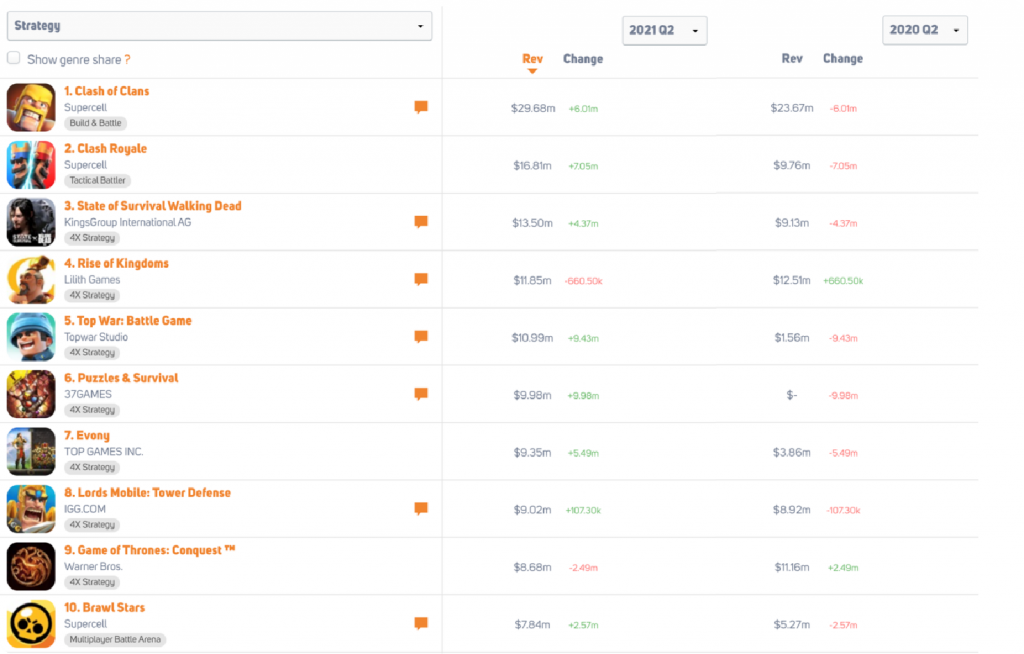1024x654 pixels.
Task: Open the 9. Game of Thrones: Conquest link
Action: click(x=150, y=551)
